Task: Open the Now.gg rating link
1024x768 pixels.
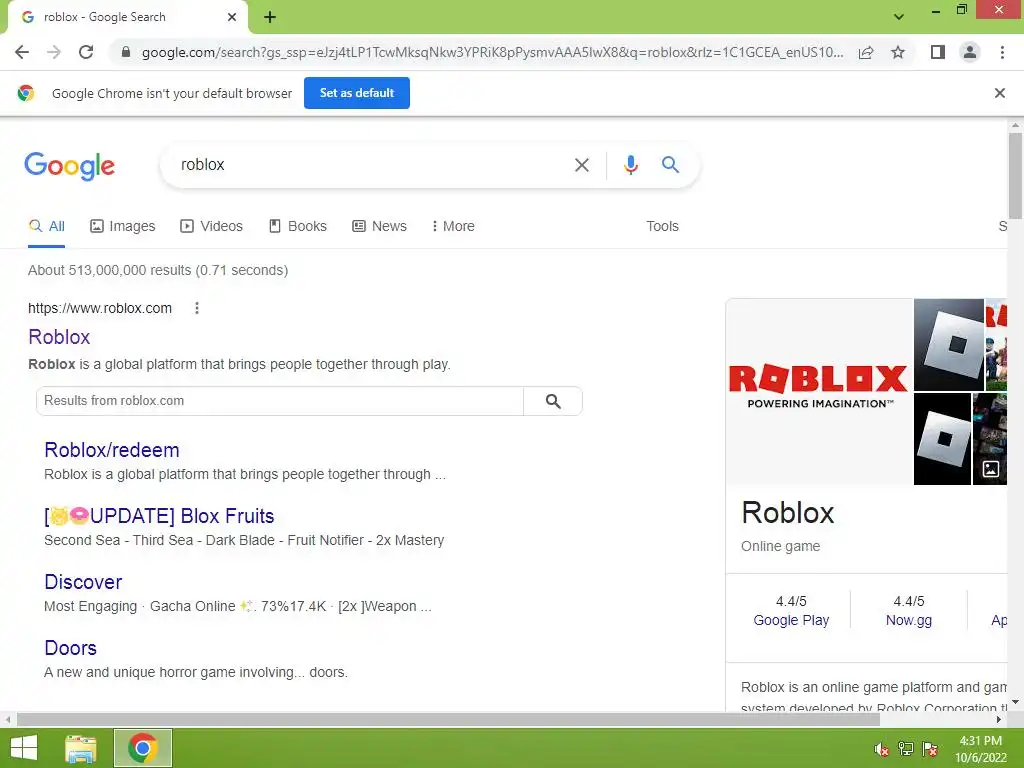Action: pos(908,620)
